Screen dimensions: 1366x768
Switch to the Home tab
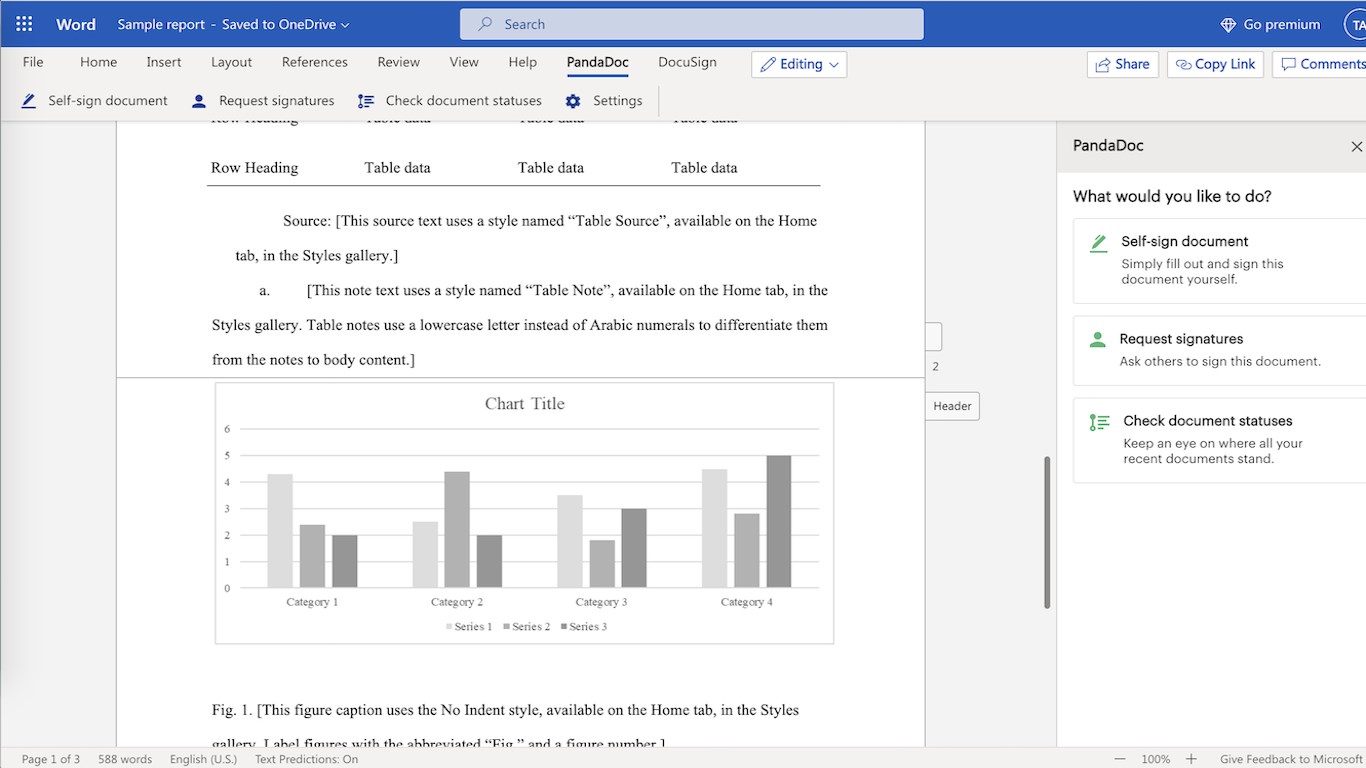pyautogui.click(x=99, y=62)
